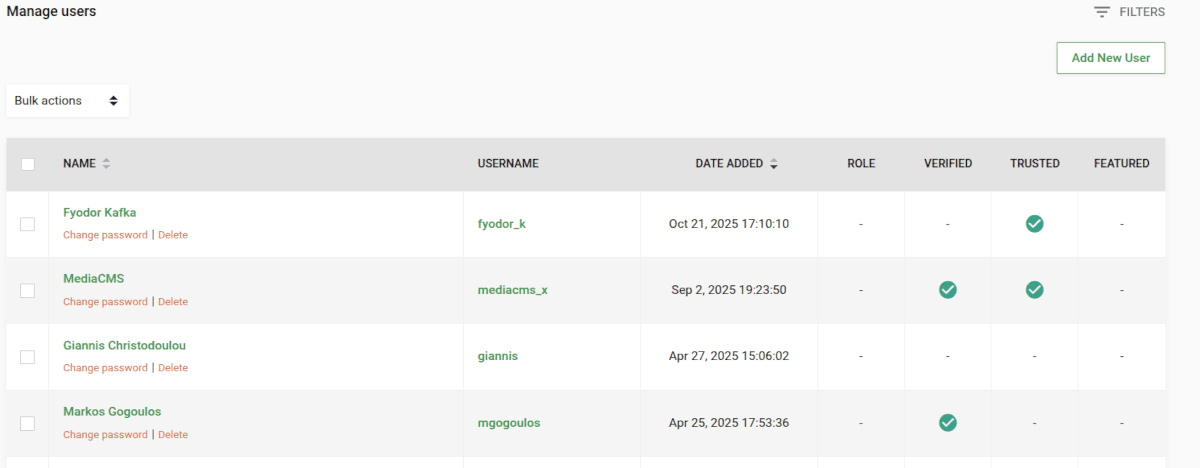Open the Bulk actions dropdown
This screenshot has width=1200, height=468.
click(x=67, y=101)
